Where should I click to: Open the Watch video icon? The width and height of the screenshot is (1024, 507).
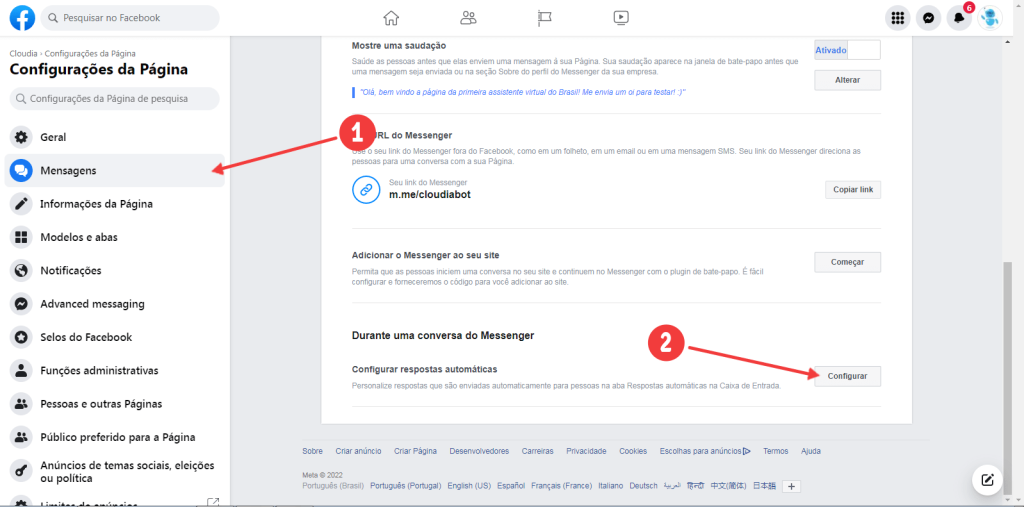[621, 18]
